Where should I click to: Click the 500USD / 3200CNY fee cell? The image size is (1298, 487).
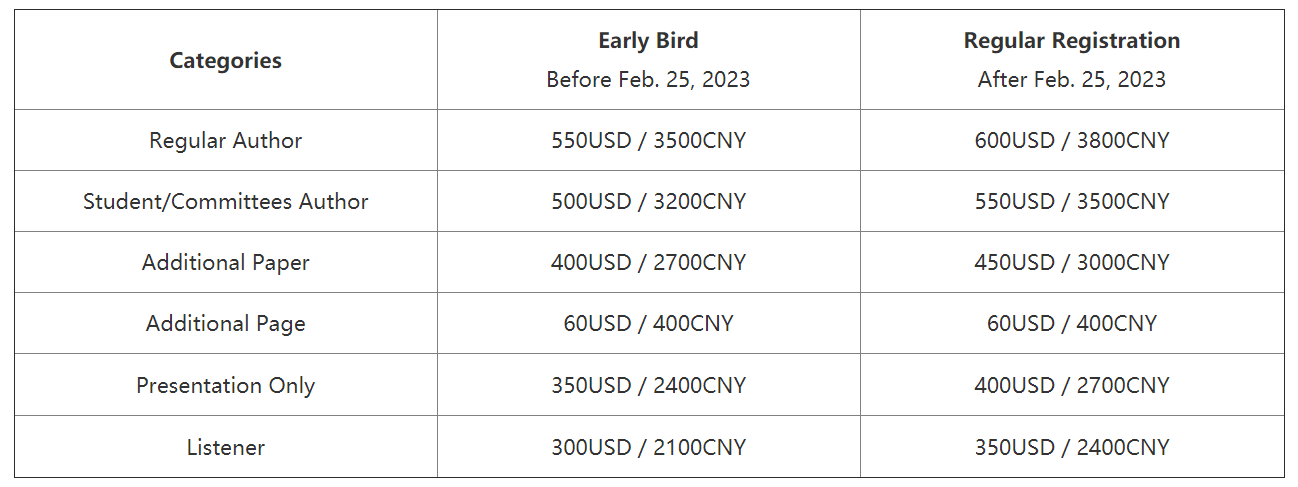click(x=648, y=202)
